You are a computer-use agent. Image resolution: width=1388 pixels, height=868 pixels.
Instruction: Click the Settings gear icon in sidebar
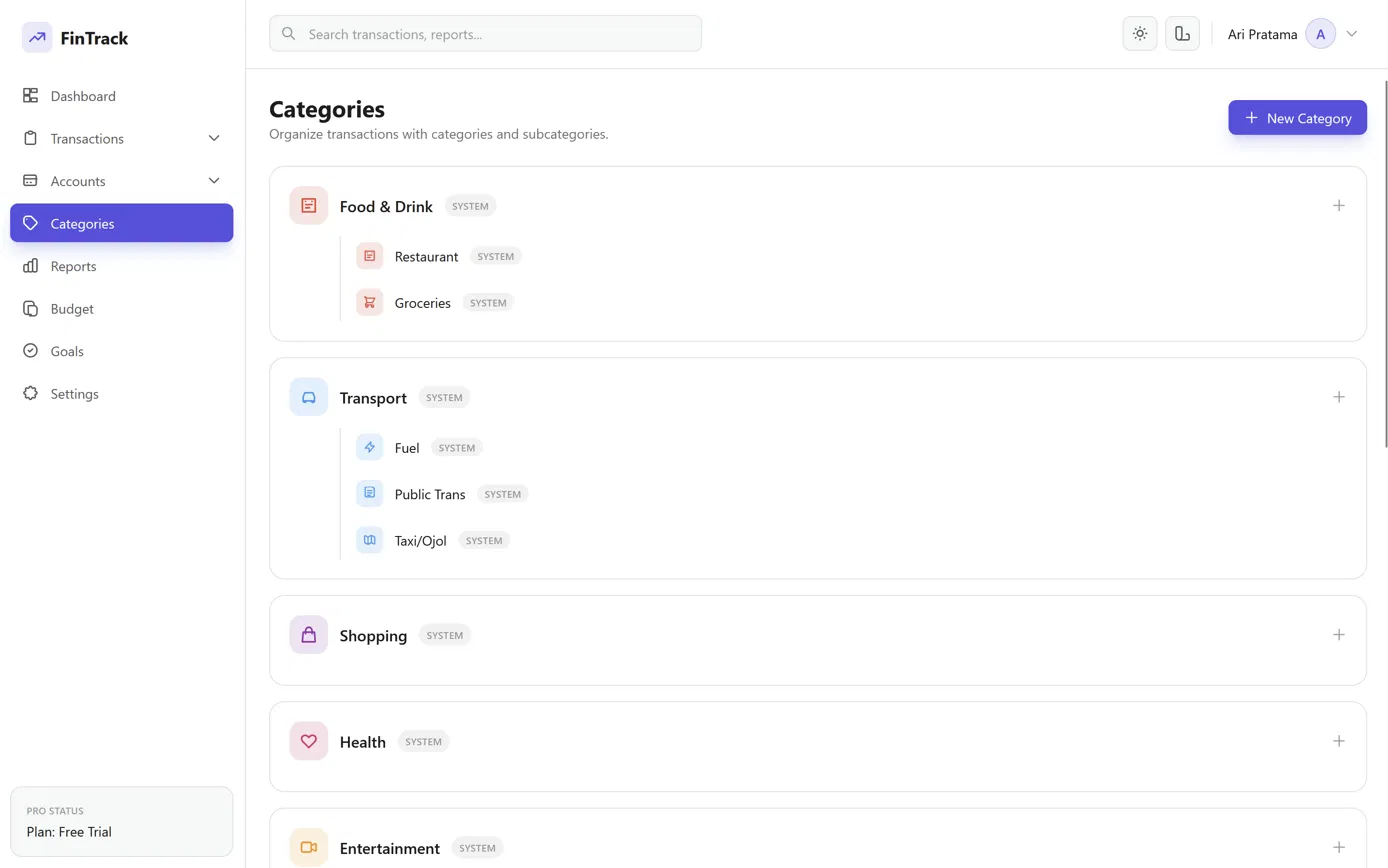[30, 394]
